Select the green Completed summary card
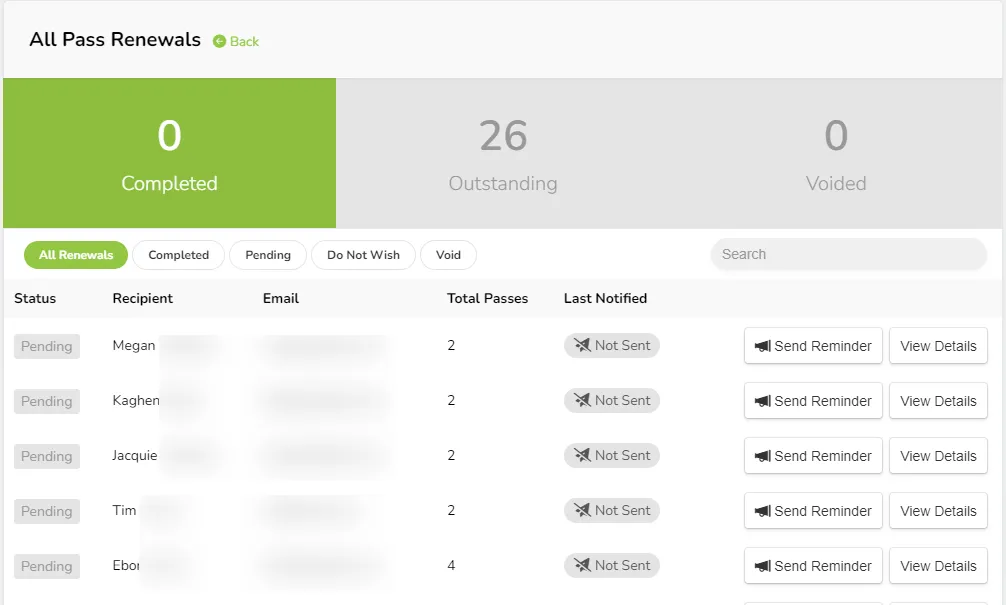The height and width of the screenshot is (605, 1006). point(169,153)
